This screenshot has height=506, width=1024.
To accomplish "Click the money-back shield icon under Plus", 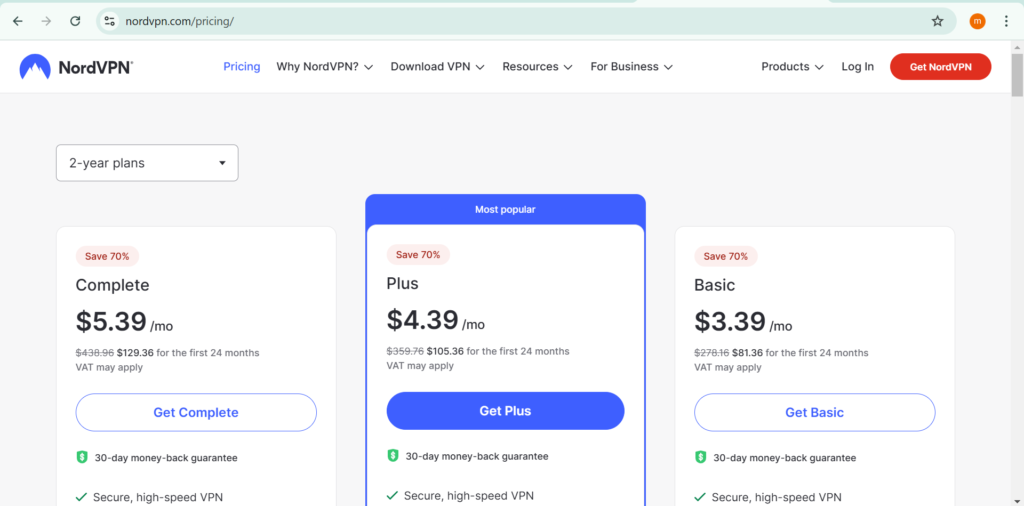I will tap(392, 456).
